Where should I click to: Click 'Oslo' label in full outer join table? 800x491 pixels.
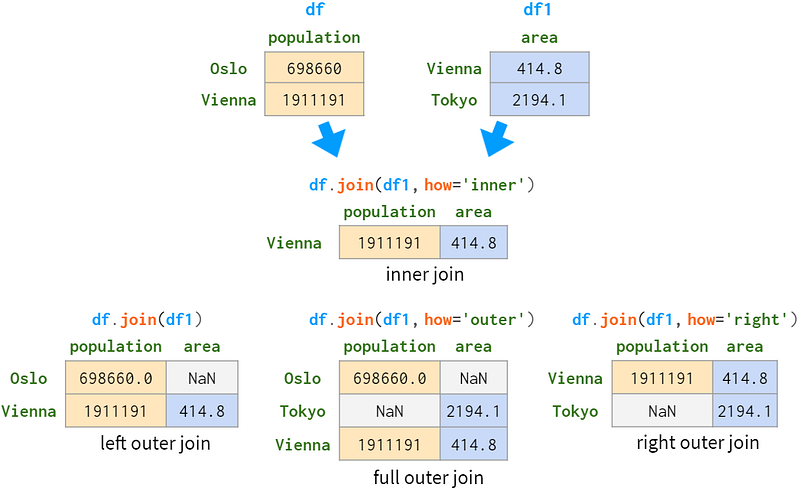click(x=303, y=378)
